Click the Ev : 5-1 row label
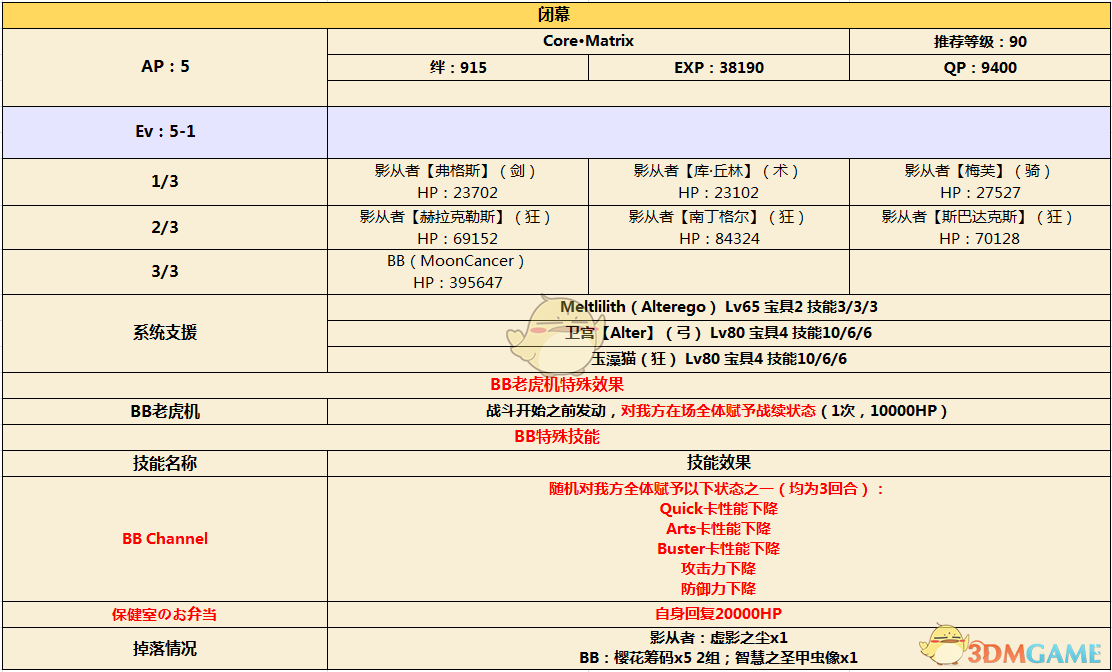Screen dimensions: 1112x672 point(165,132)
